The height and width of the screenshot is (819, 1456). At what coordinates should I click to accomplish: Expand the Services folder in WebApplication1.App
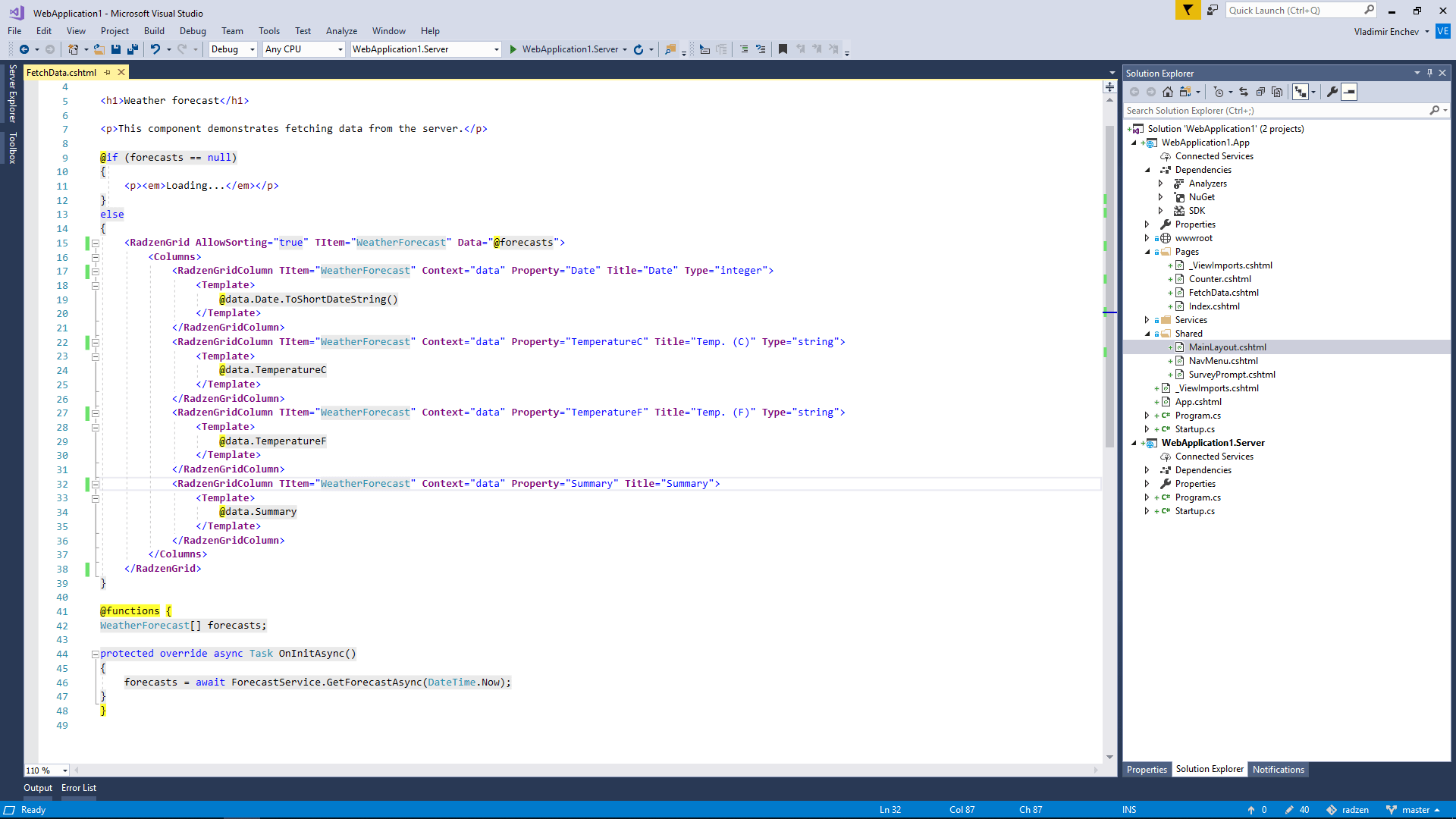click(x=1147, y=320)
